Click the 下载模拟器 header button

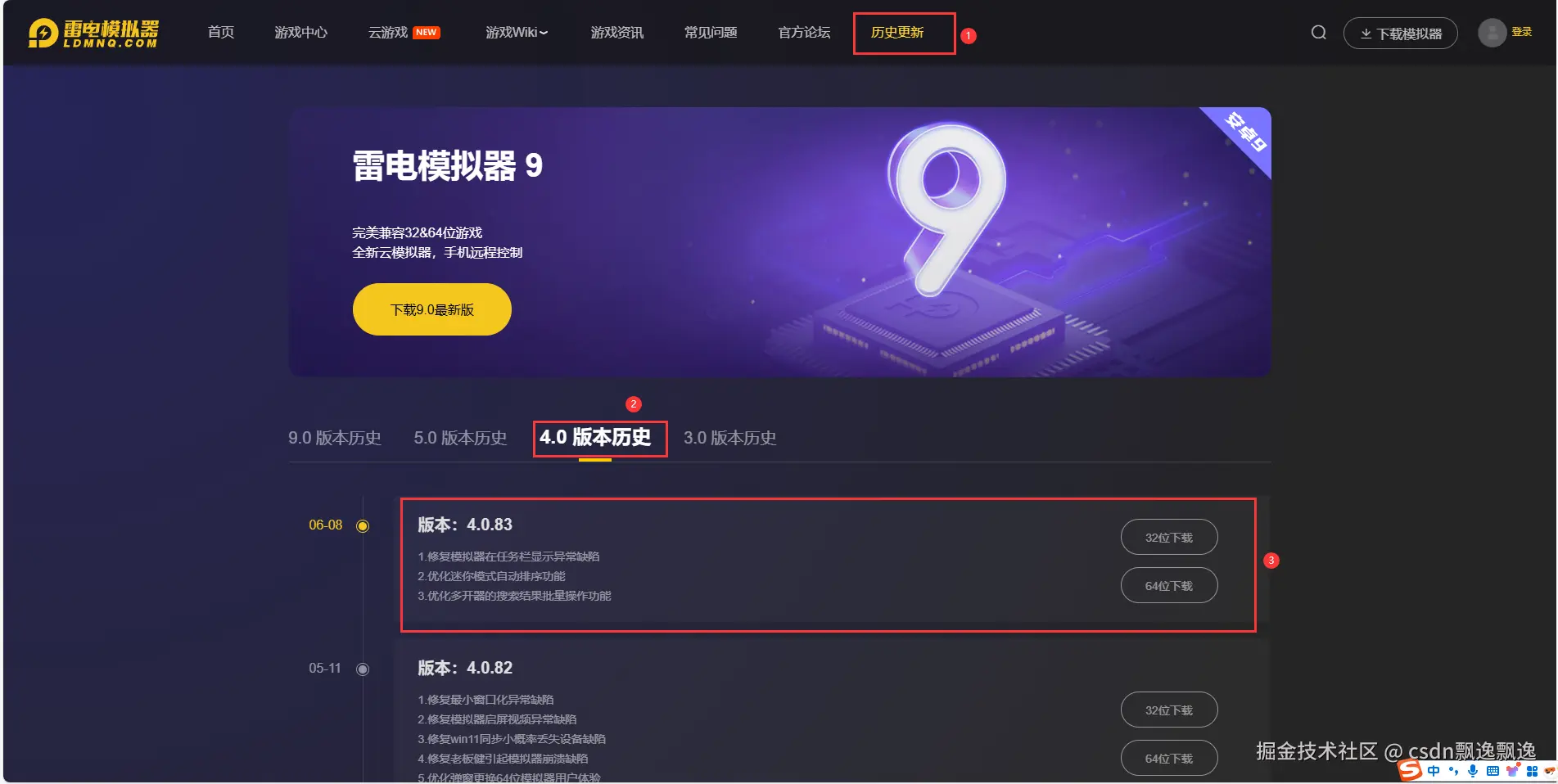(x=1401, y=34)
